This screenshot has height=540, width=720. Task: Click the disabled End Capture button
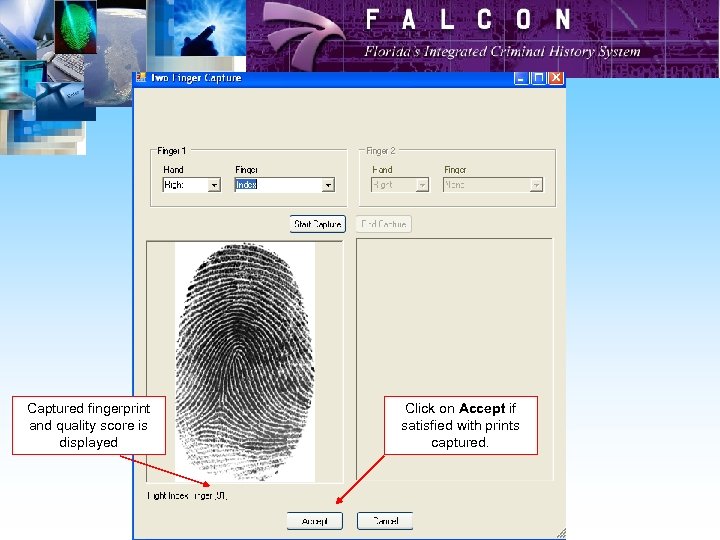[384, 224]
